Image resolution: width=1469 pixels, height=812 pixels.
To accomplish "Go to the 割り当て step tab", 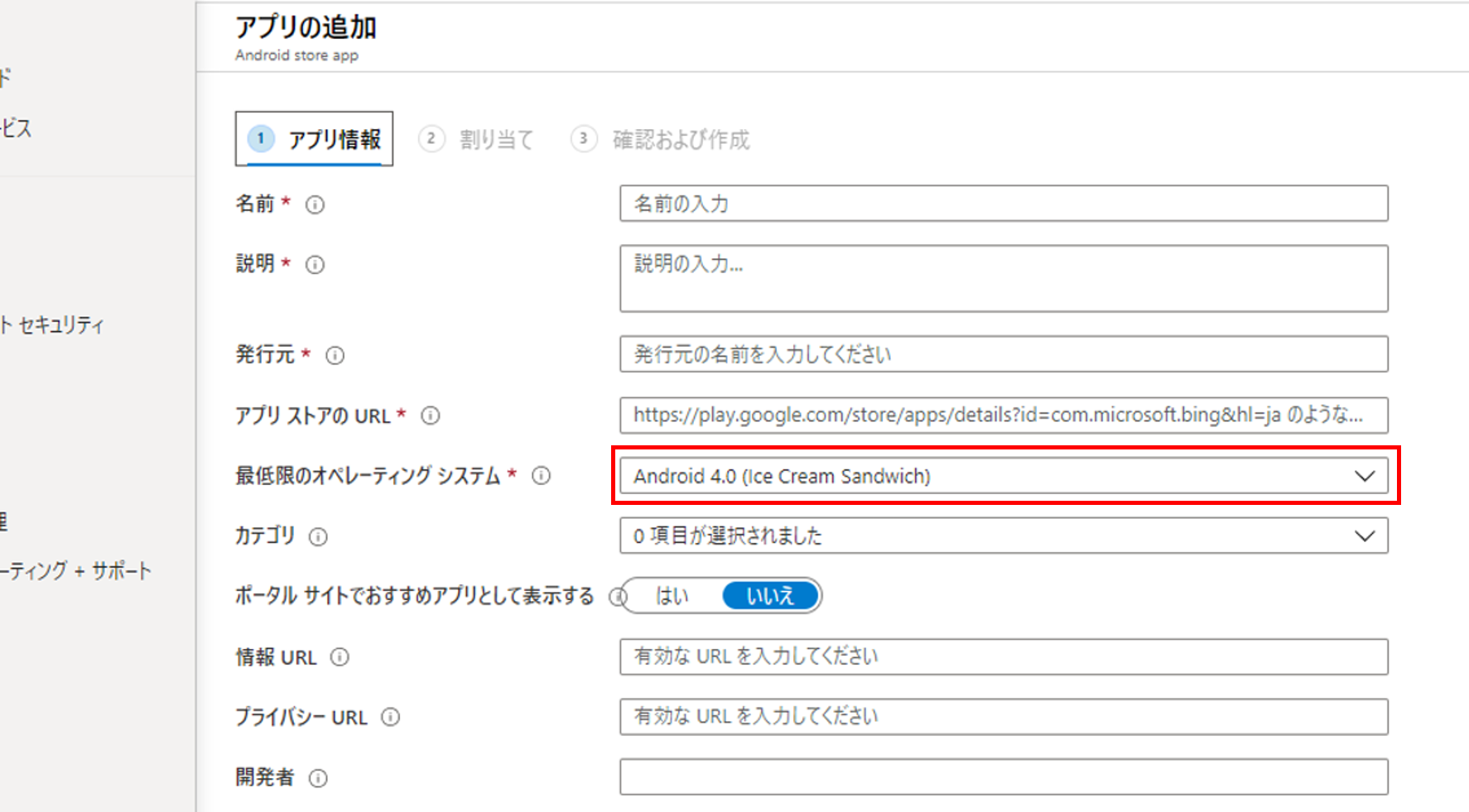I will (x=477, y=139).
